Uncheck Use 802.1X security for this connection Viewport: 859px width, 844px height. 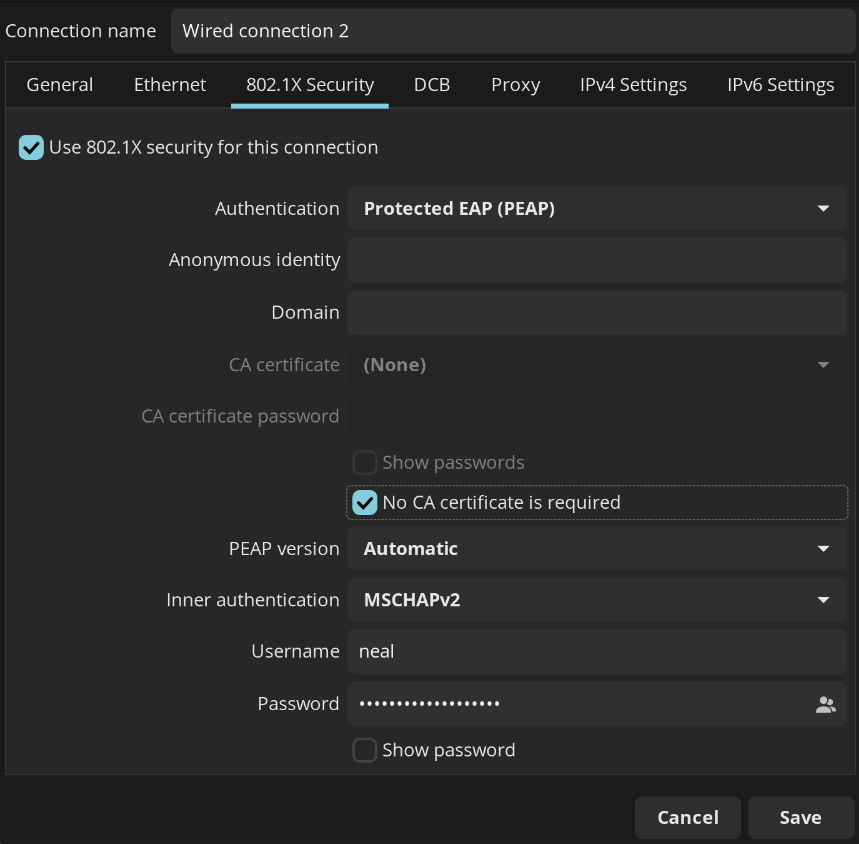point(31,148)
